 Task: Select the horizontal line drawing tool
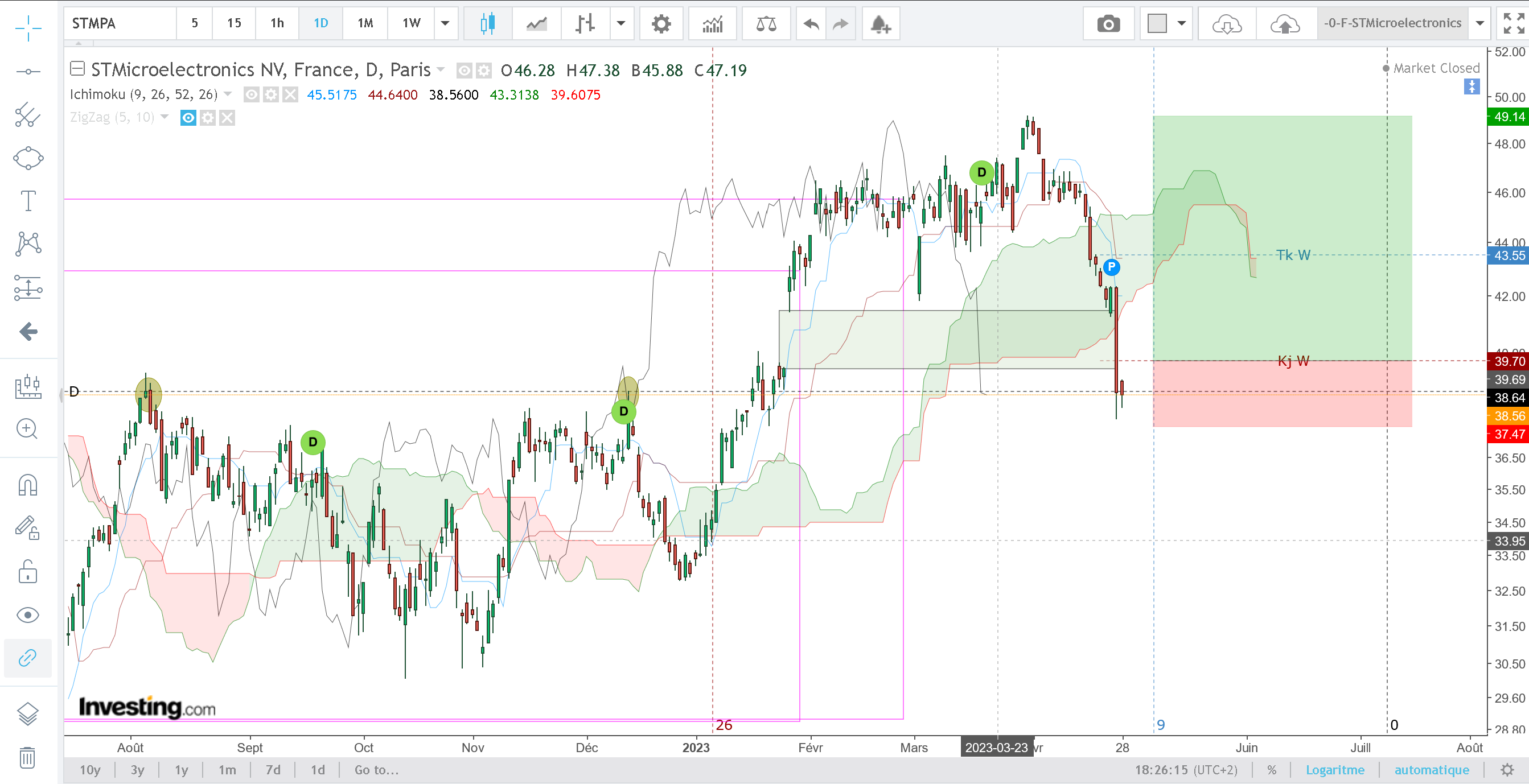pos(28,72)
